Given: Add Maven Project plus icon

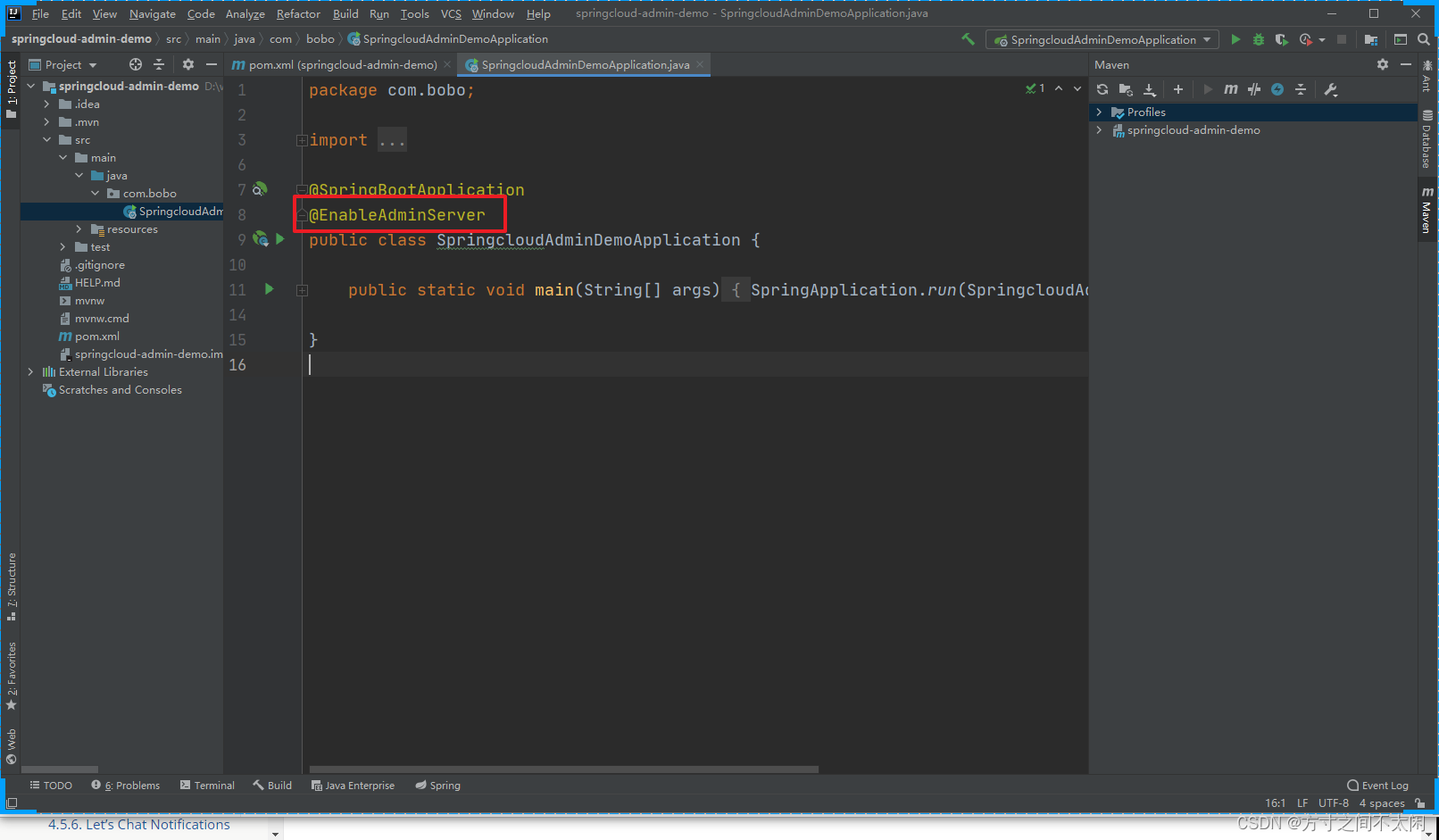Looking at the screenshot, I should pyautogui.click(x=1178, y=89).
